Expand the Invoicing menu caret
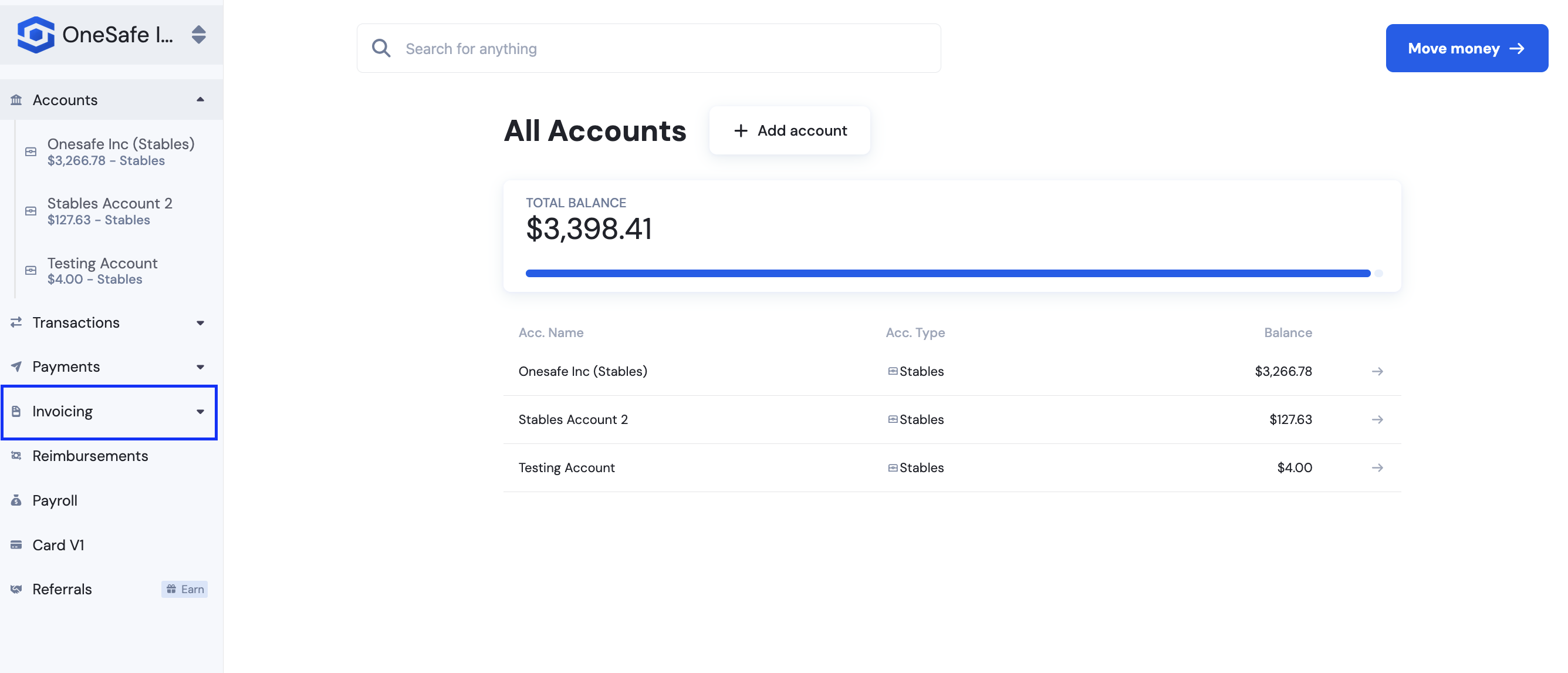This screenshot has height=673, width=1568. click(200, 412)
